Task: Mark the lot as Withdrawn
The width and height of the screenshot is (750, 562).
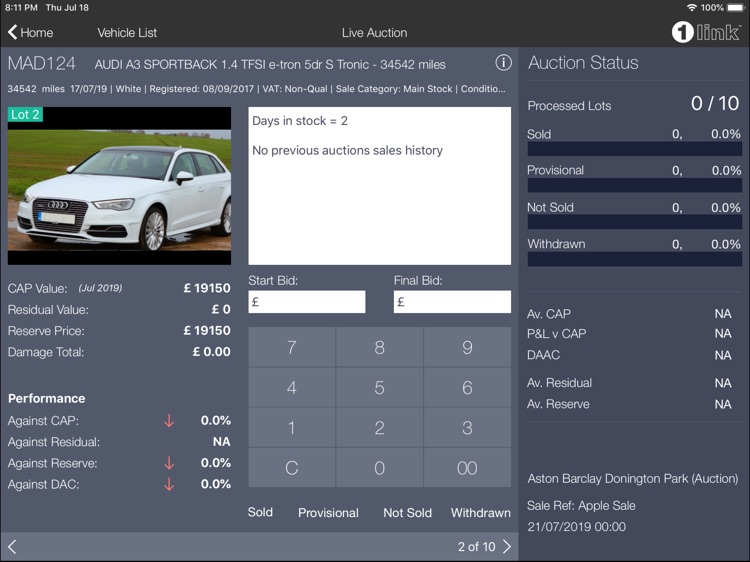Action: (481, 513)
